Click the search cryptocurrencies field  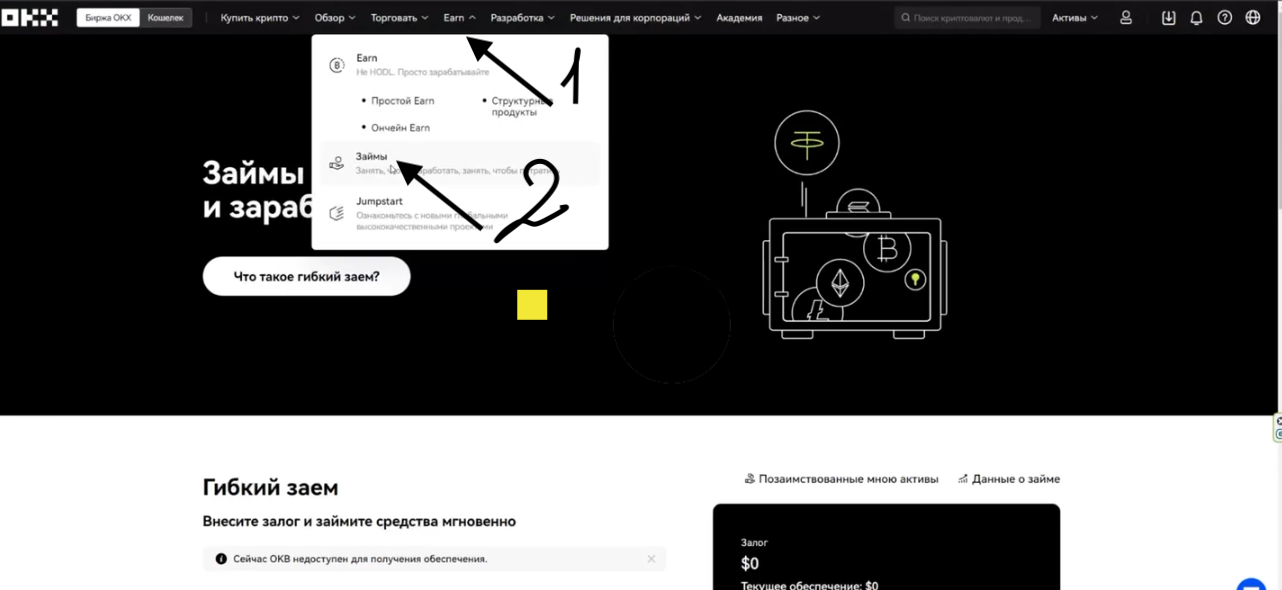(x=967, y=18)
